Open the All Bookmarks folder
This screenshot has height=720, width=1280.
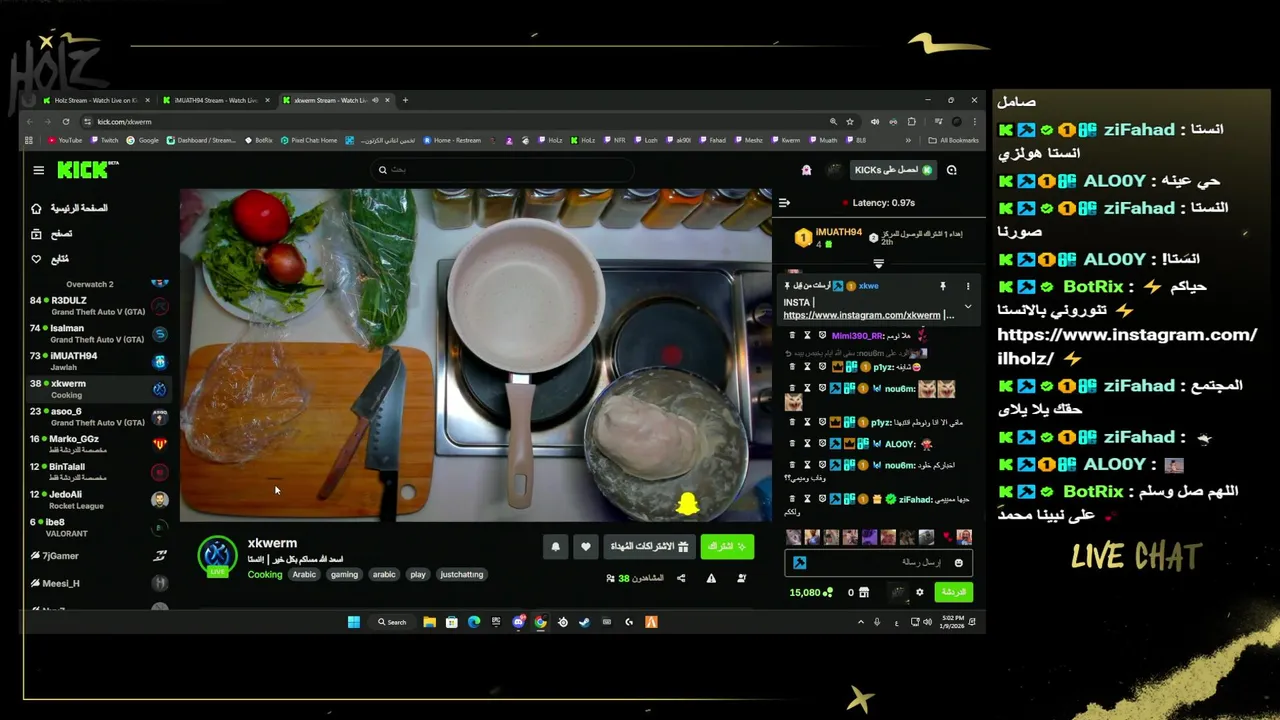954,140
